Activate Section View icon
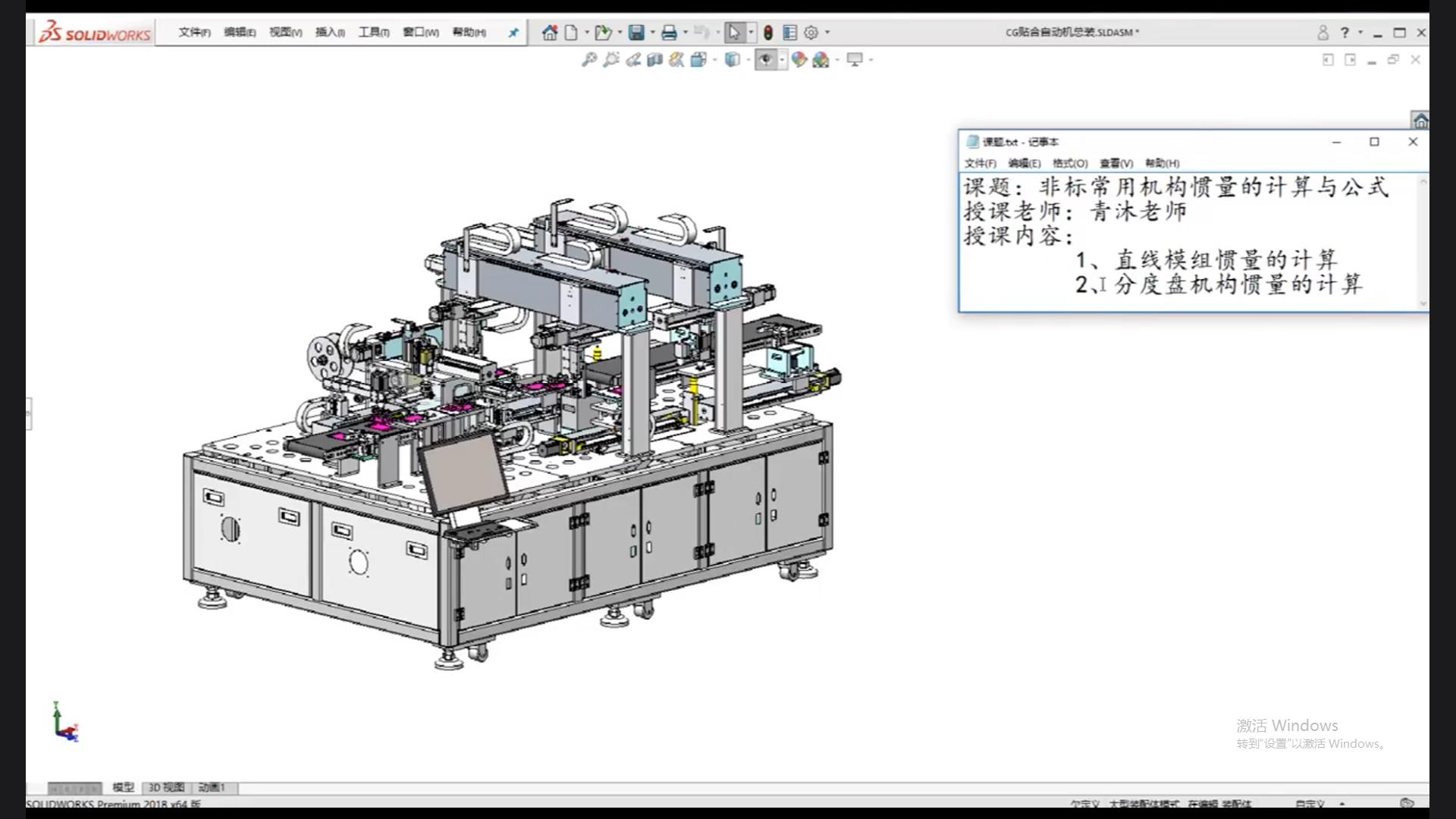Image resolution: width=1456 pixels, height=819 pixels. coord(654,60)
